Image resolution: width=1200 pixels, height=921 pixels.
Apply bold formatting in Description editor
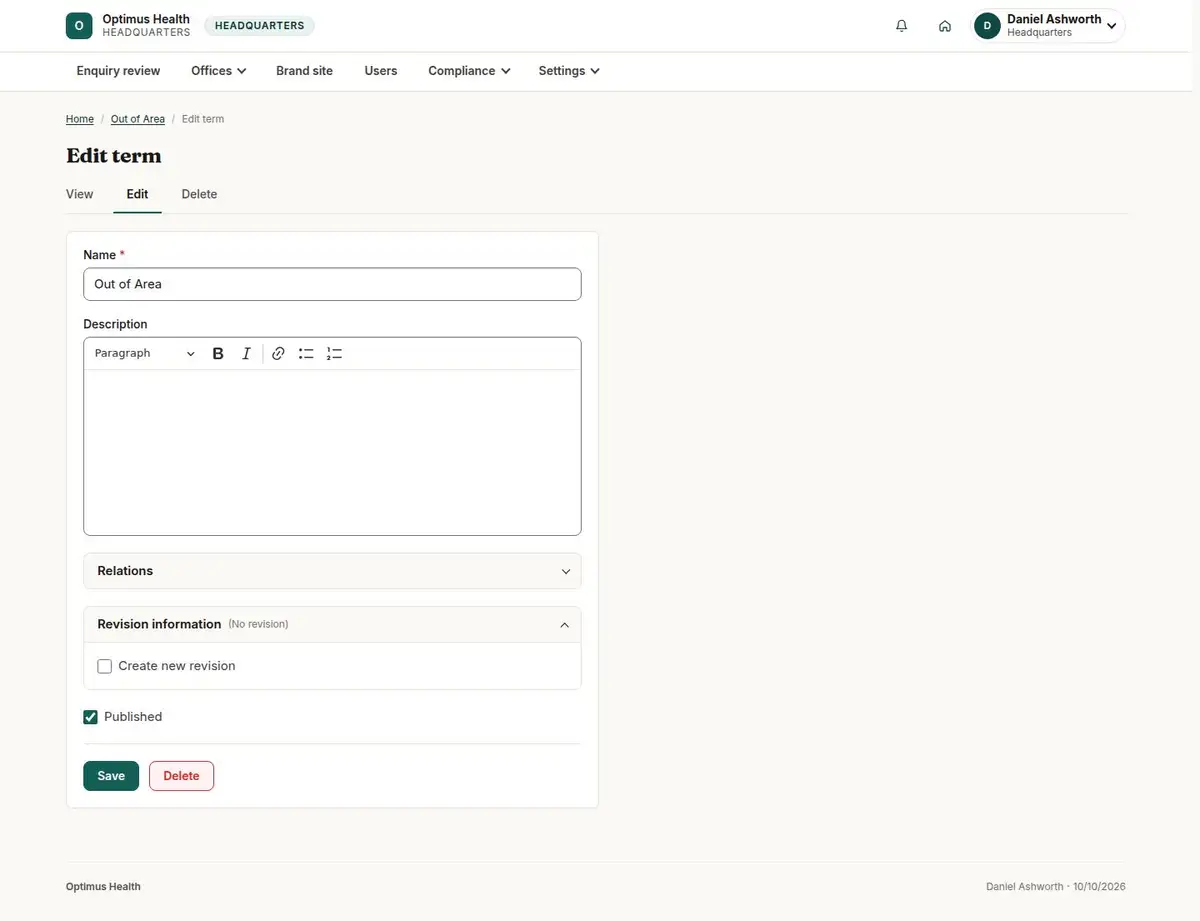[x=218, y=354]
